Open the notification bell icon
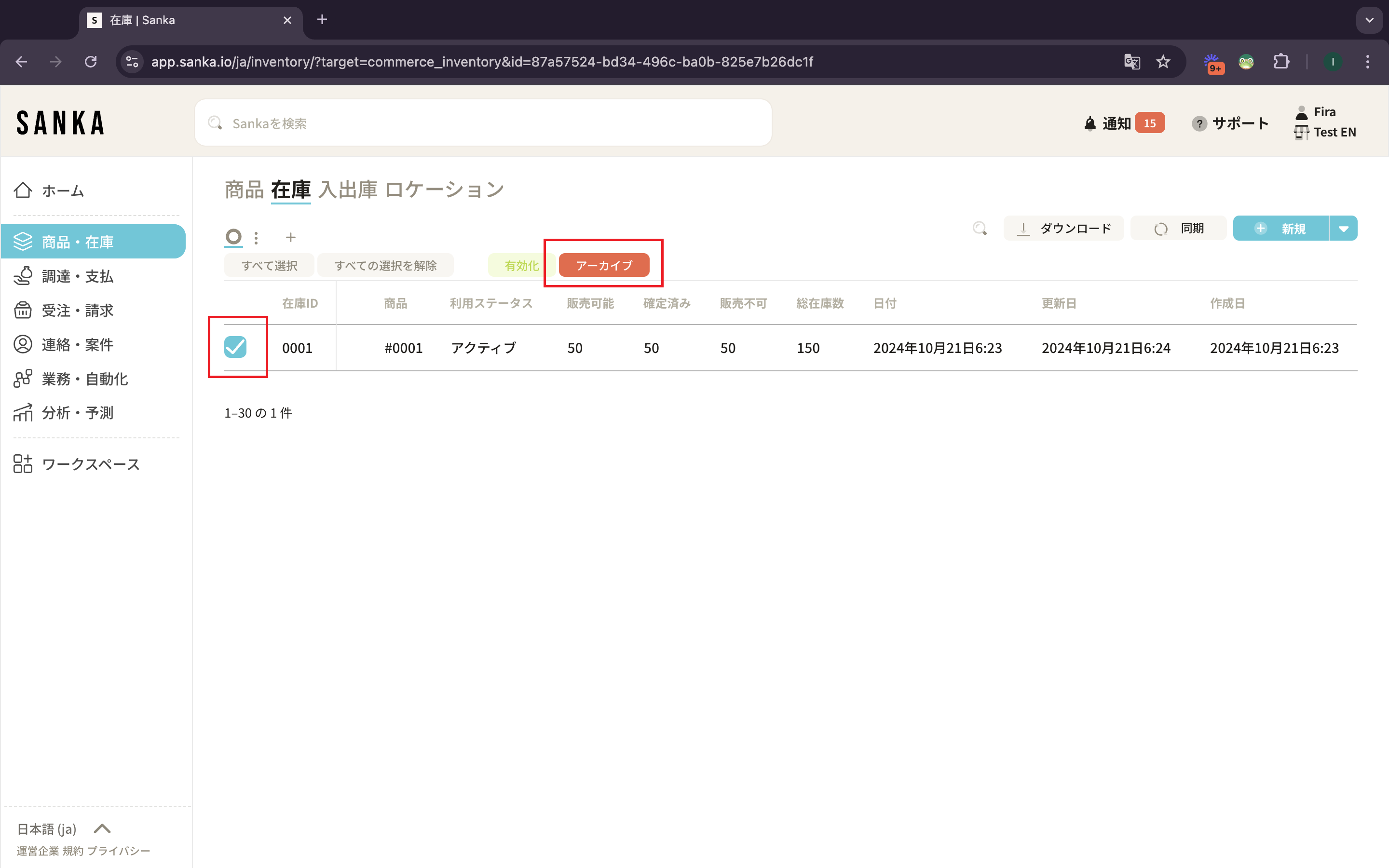This screenshot has height=868, width=1389. pyautogui.click(x=1089, y=123)
